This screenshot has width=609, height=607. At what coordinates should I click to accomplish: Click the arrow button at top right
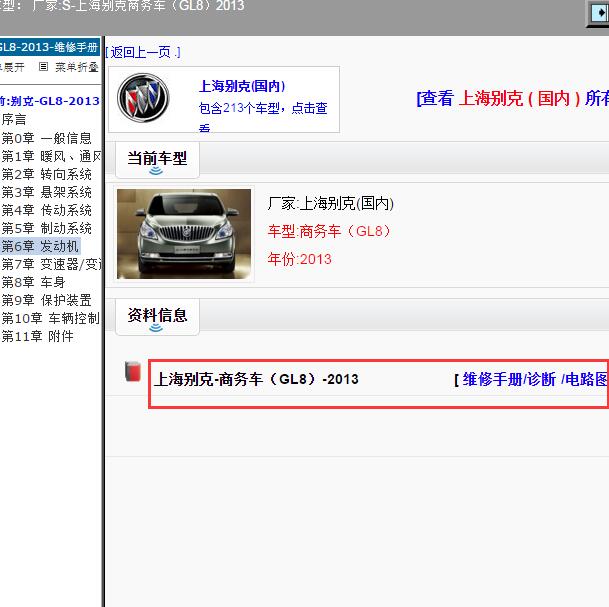tap(599, 13)
